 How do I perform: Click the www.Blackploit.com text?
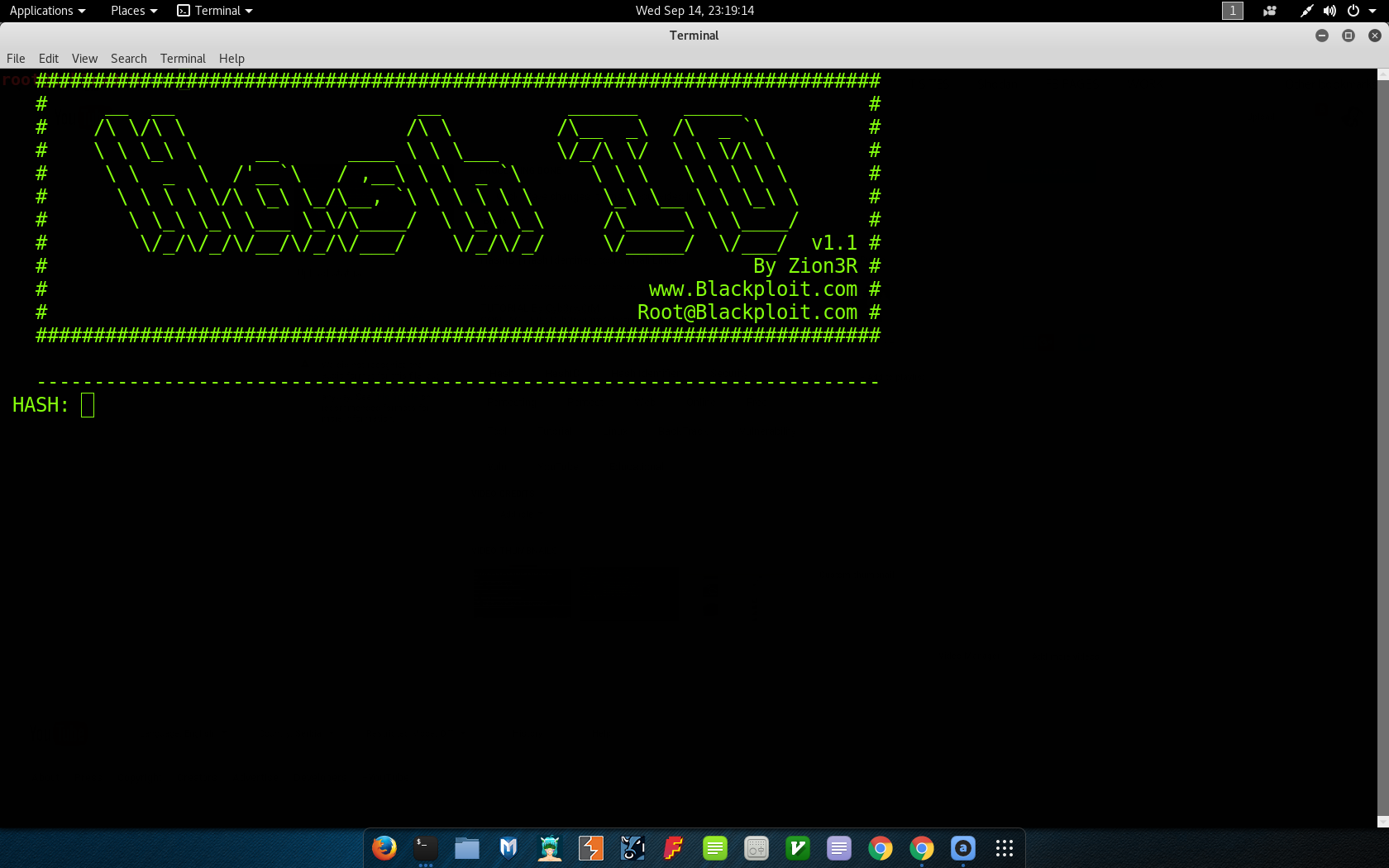click(753, 289)
